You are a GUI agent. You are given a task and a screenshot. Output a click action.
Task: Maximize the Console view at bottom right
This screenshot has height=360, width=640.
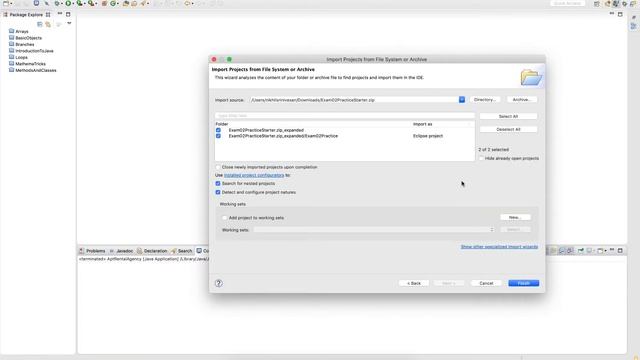(x=620, y=250)
